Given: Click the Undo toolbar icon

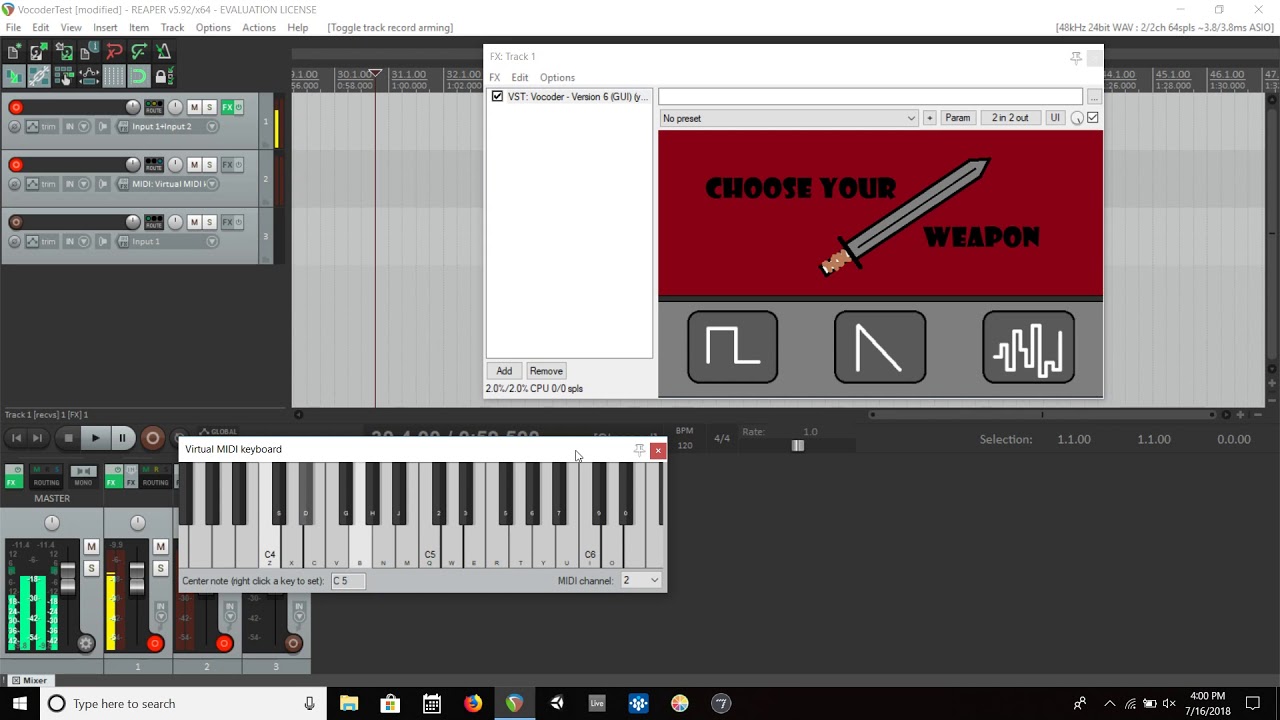Looking at the screenshot, I should [x=113, y=52].
